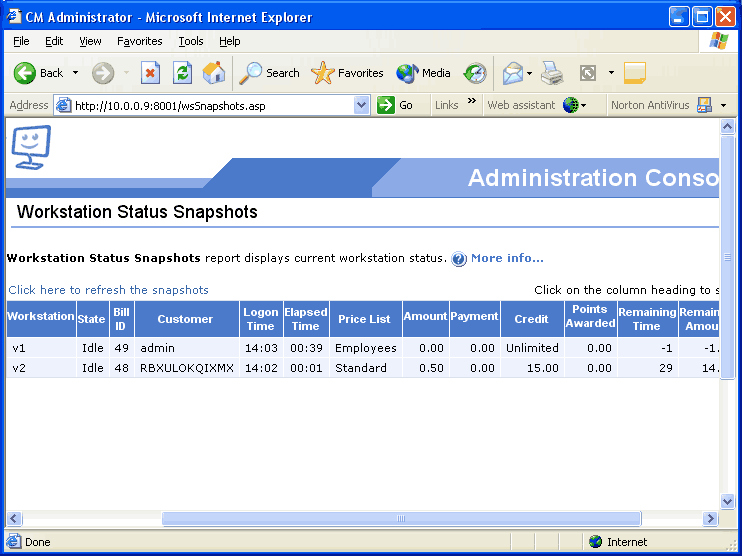Stop page loading with the Stop icon
The image size is (742, 556).
click(150, 73)
